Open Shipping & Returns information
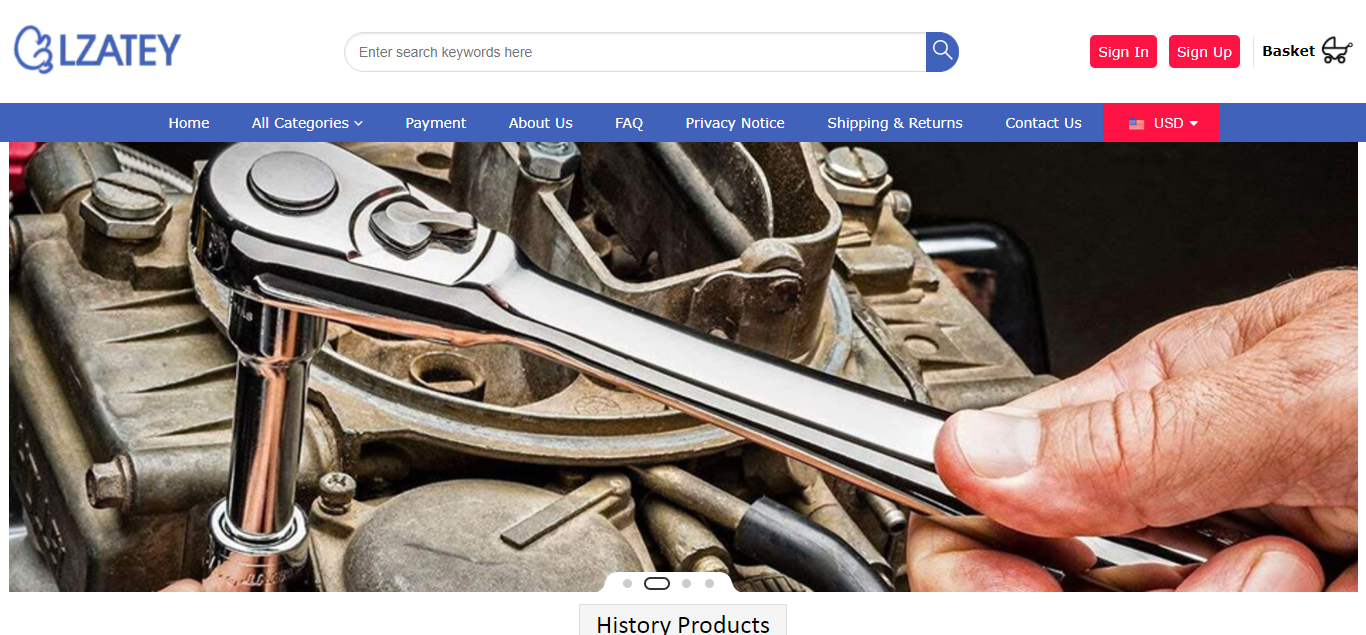1366x635 pixels. [x=895, y=123]
